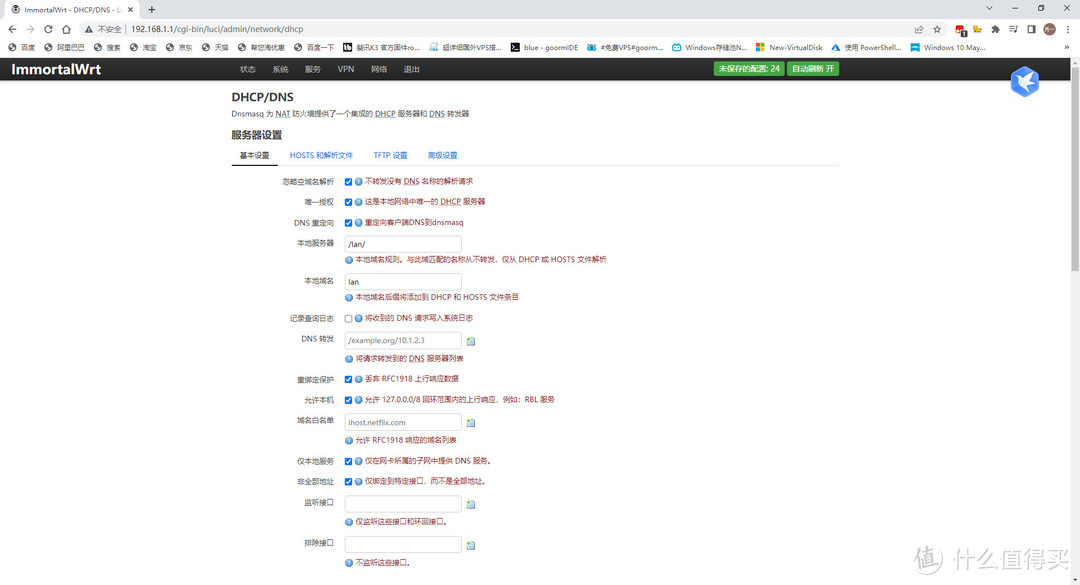
Task: Uncheck the 忽略空域名解析 checkbox
Action: tap(348, 182)
